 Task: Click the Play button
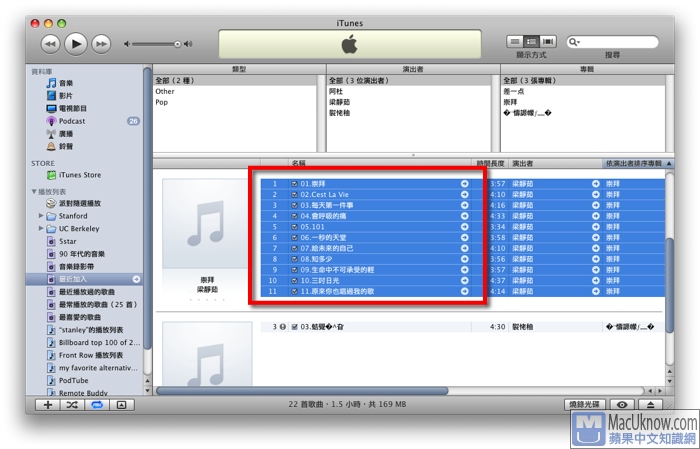click(x=76, y=44)
